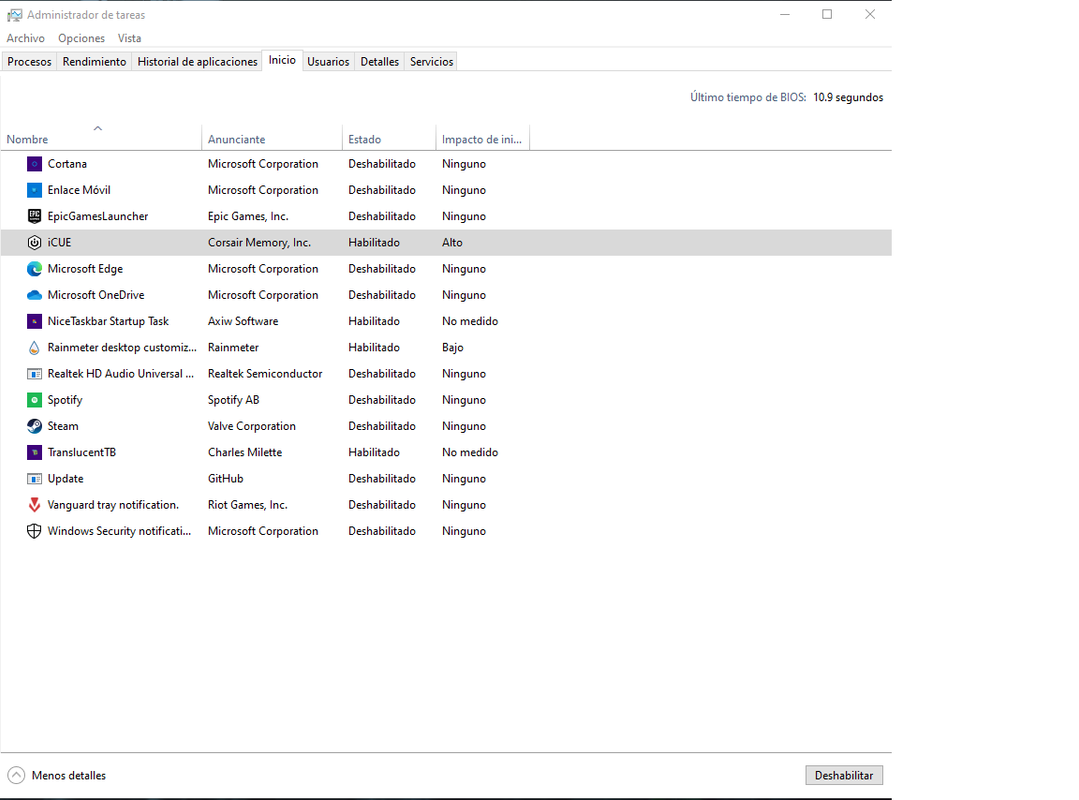Screen dimensions: 1079x800
Task: Click the Vanguard tray notification icon
Action: (34, 505)
